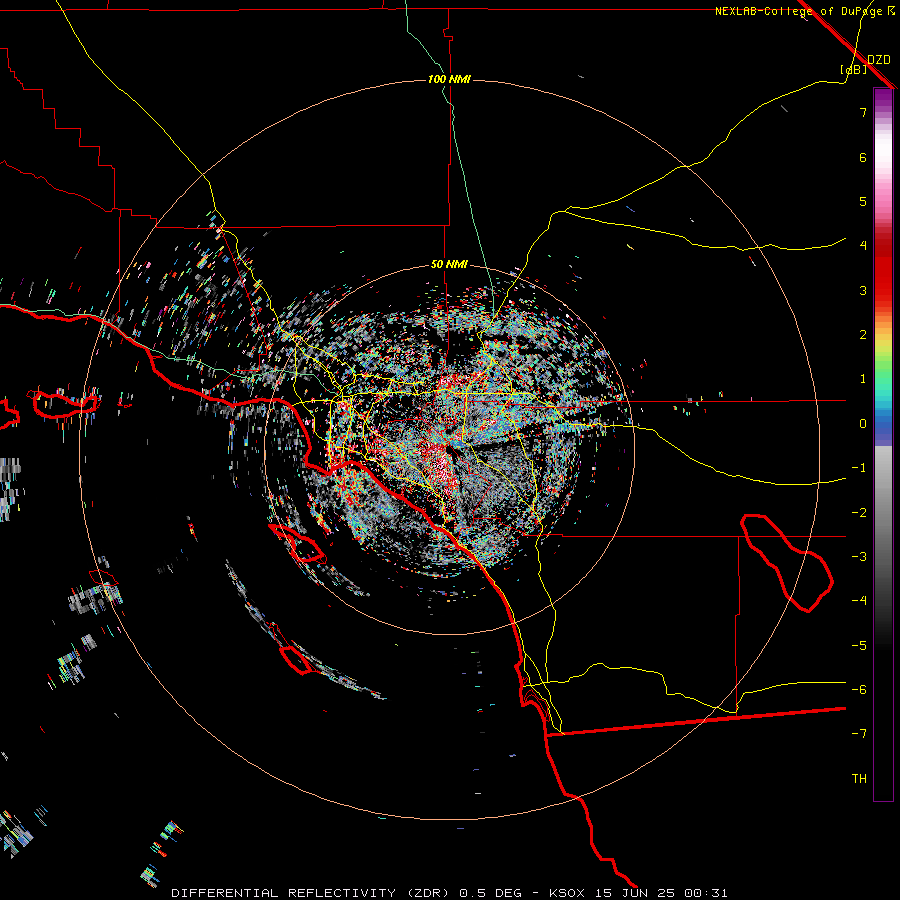Click the scale value "5"
The width and height of the screenshot is (900, 900).
[x=863, y=201]
